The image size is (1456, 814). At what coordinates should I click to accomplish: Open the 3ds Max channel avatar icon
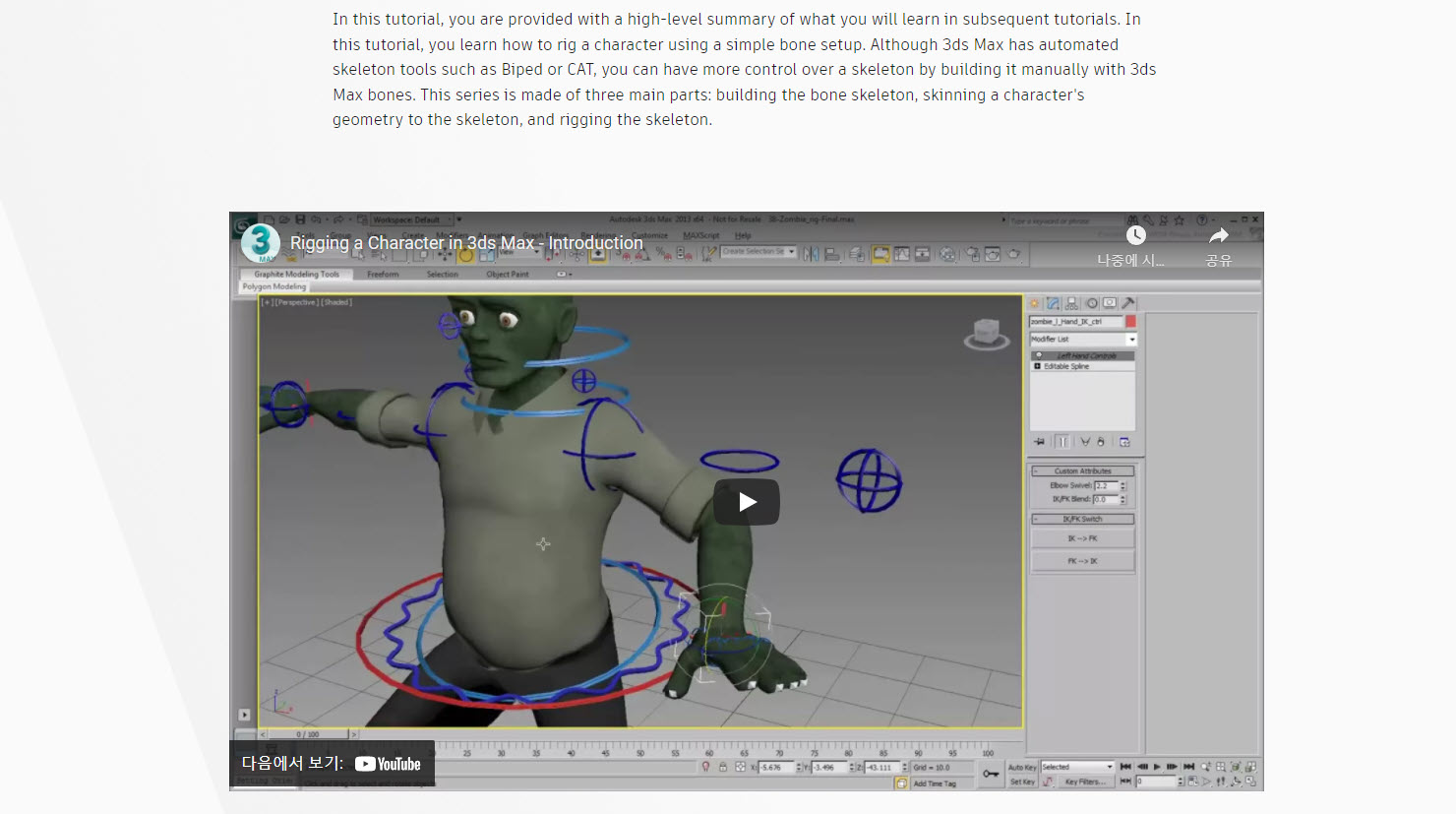pos(261,243)
